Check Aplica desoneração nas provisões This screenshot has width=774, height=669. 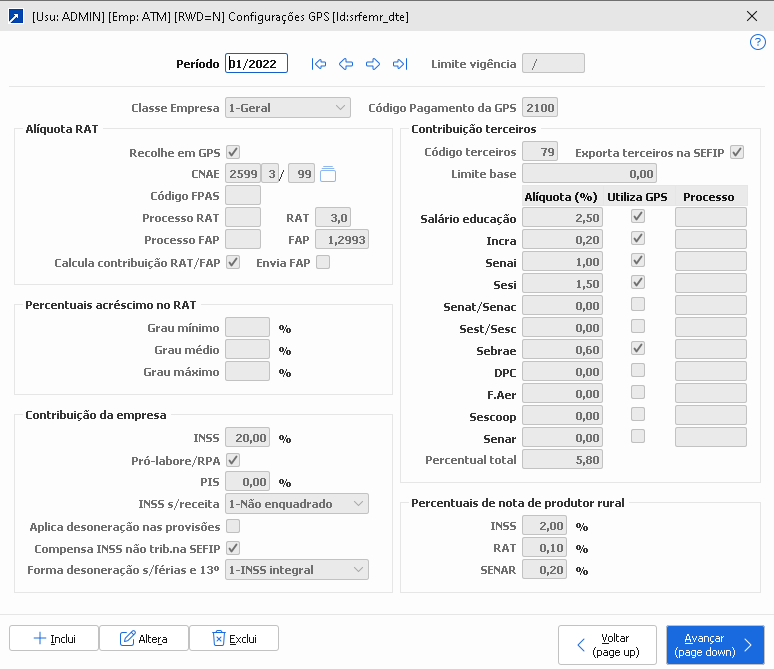pos(233,526)
